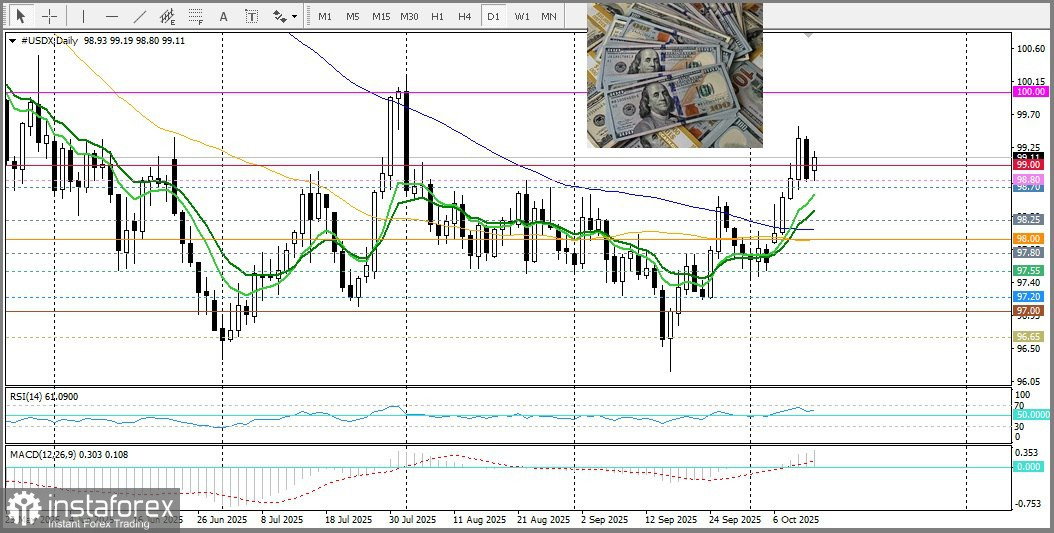Viewport: 1054px width, 533px height.
Task: Select the red 99.00 price level label
Action: [x=1029, y=165]
